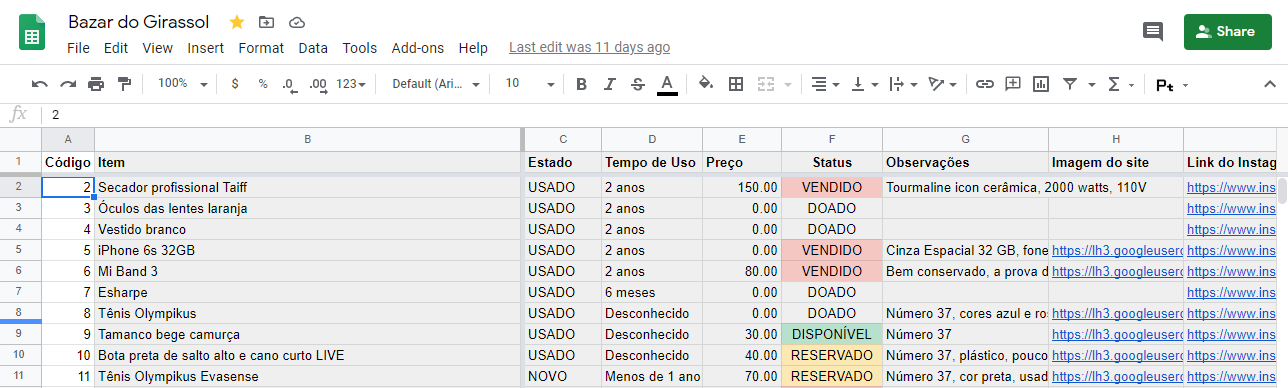The height and width of the screenshot is (388, 1288).
Task: Open the 'Last edit was 11 days ago' link
Action: pyautogui.click(x=589, y=47)
